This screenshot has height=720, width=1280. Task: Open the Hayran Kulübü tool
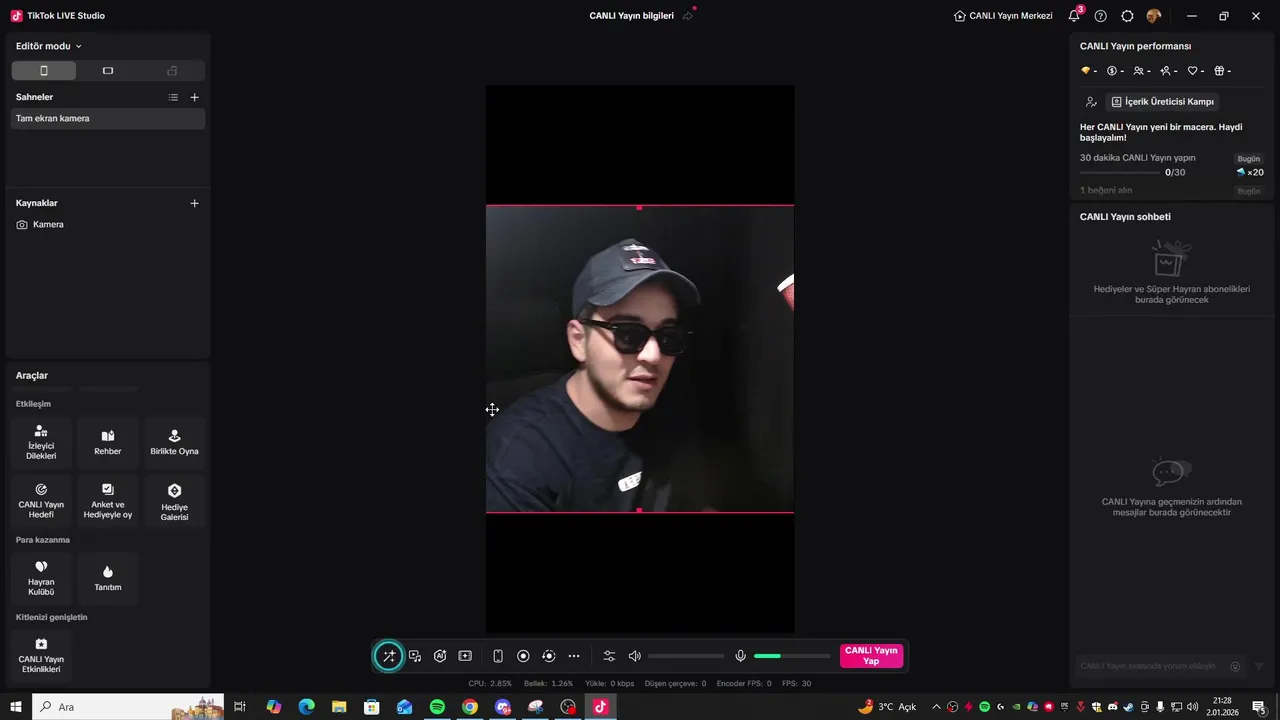click(41, 578)
